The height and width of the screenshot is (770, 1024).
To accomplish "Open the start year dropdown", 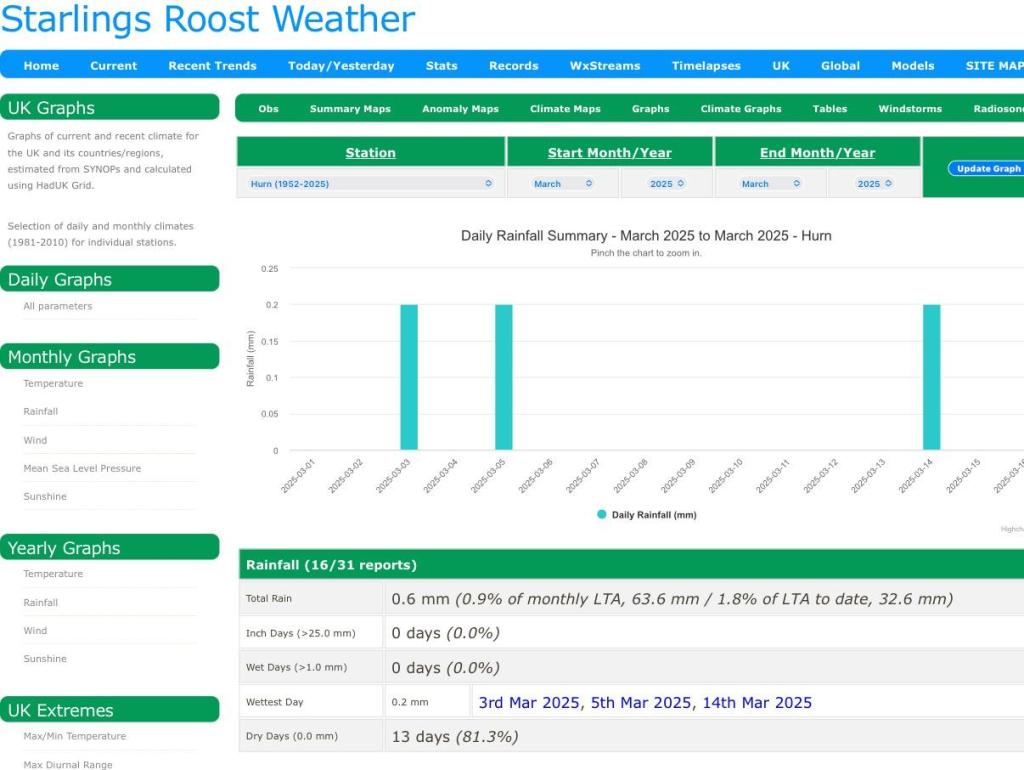I will [x=667, y=184].
